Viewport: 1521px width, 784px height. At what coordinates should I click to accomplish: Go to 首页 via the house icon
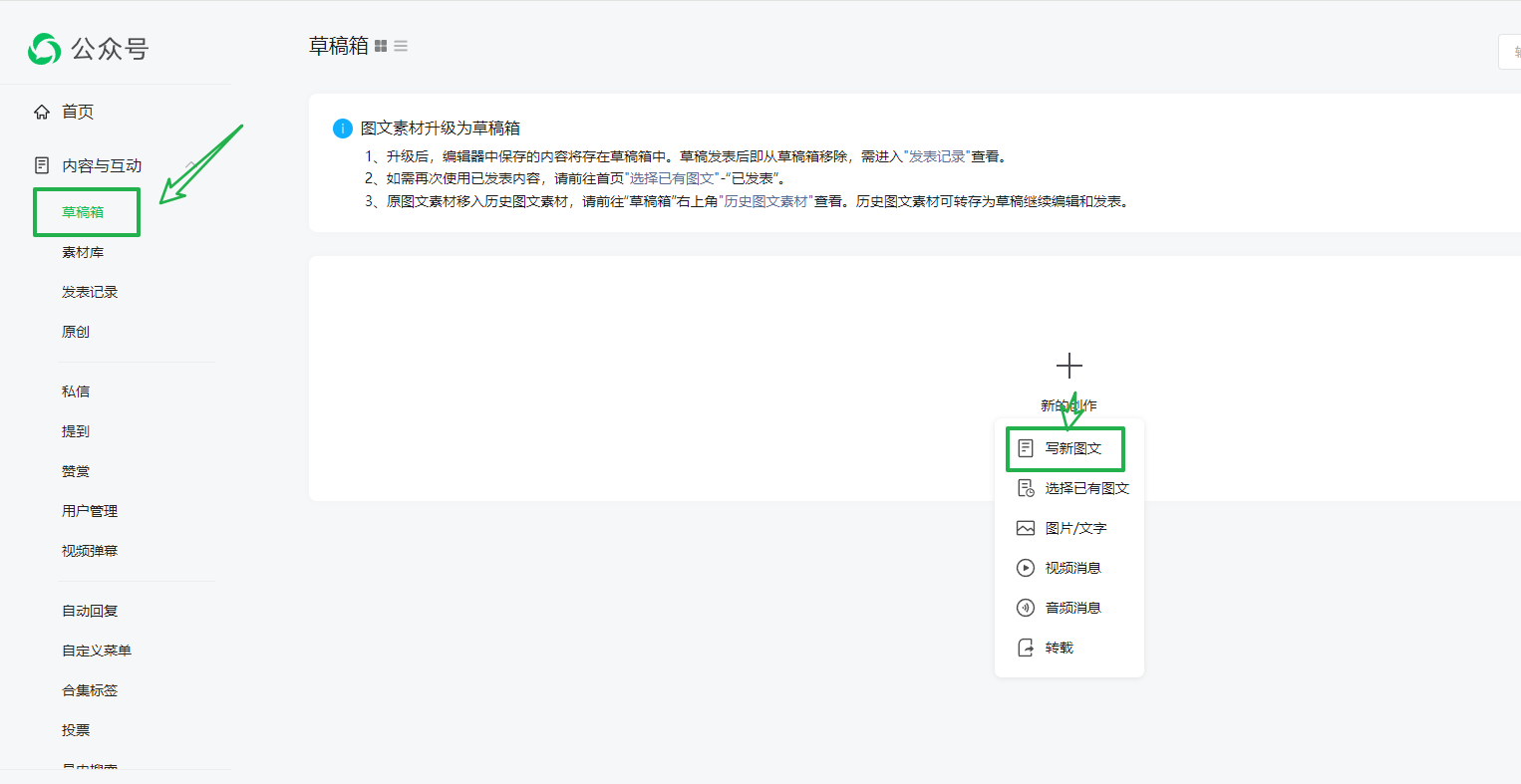click(x=42, y=112)
